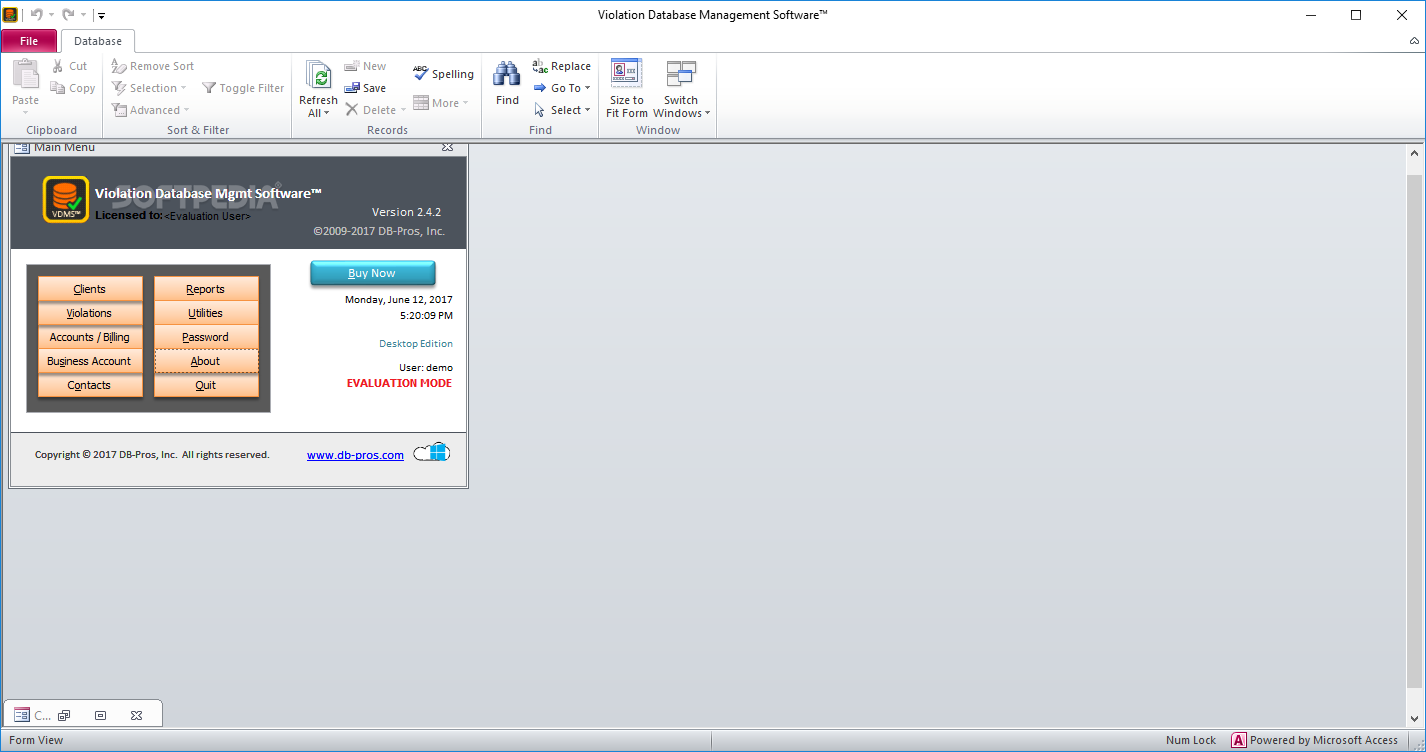Image resolution: width=1426 pixels, height=752 pixels.
Task: Close the minimized form window at bottom
Action: pos(136,715)
